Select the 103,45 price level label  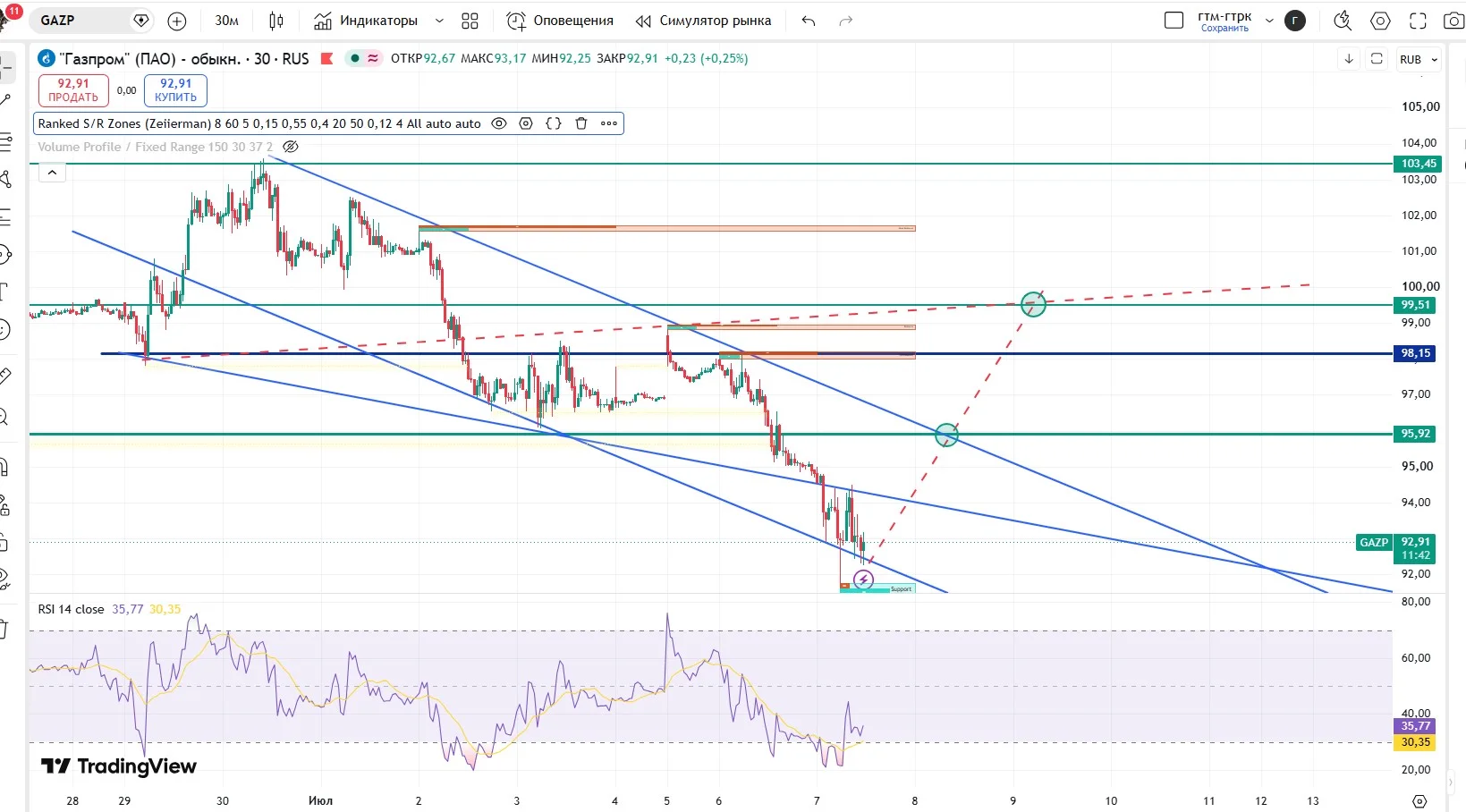pos(1418,164)
